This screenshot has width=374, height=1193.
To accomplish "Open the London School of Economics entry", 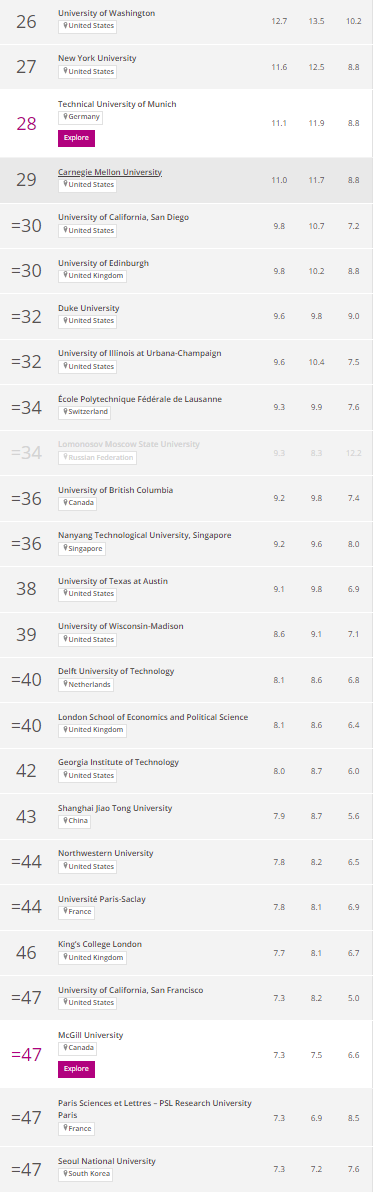I will click(153, 717).
